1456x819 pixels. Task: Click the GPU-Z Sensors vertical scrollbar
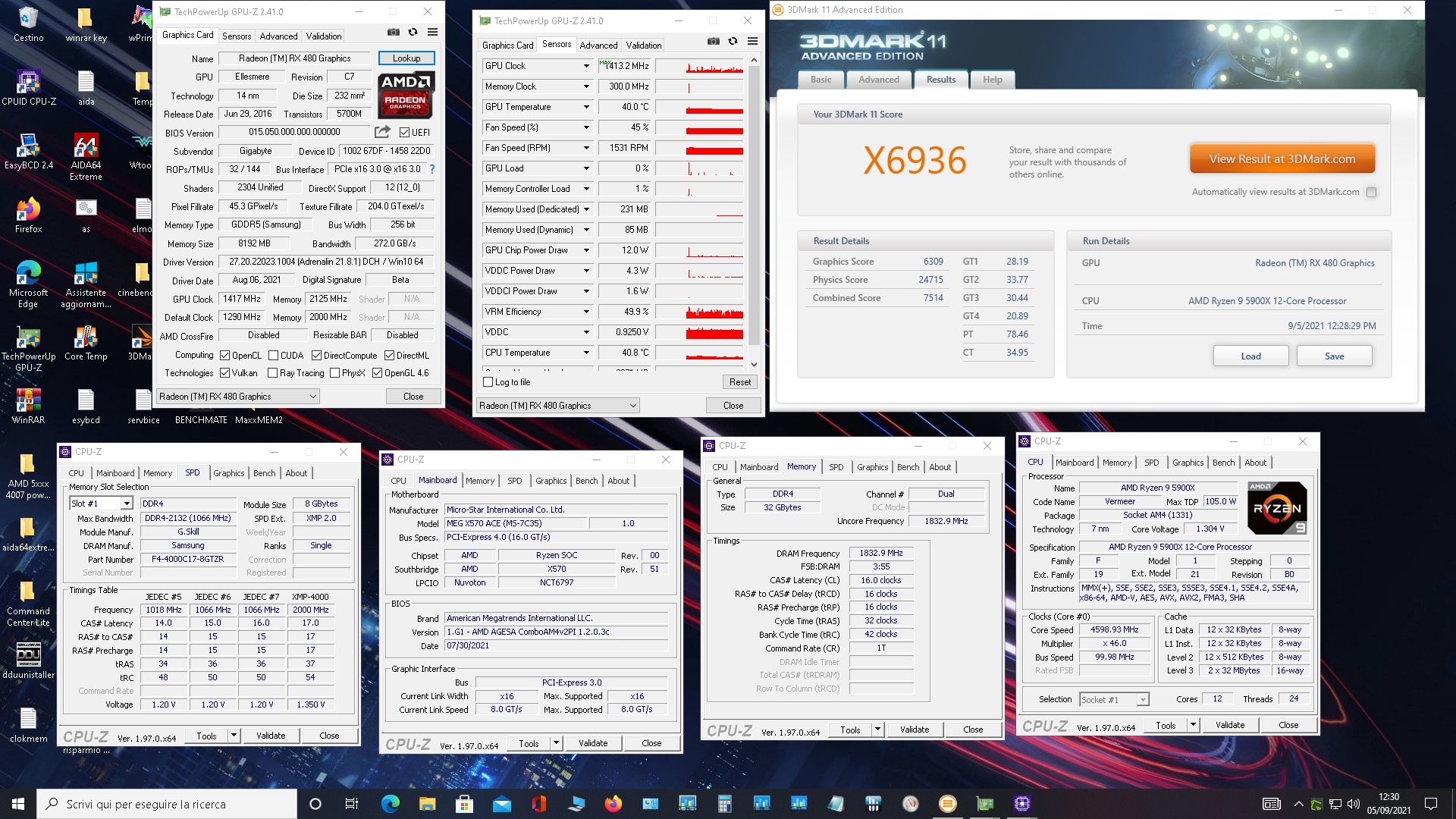pos(754,212)
